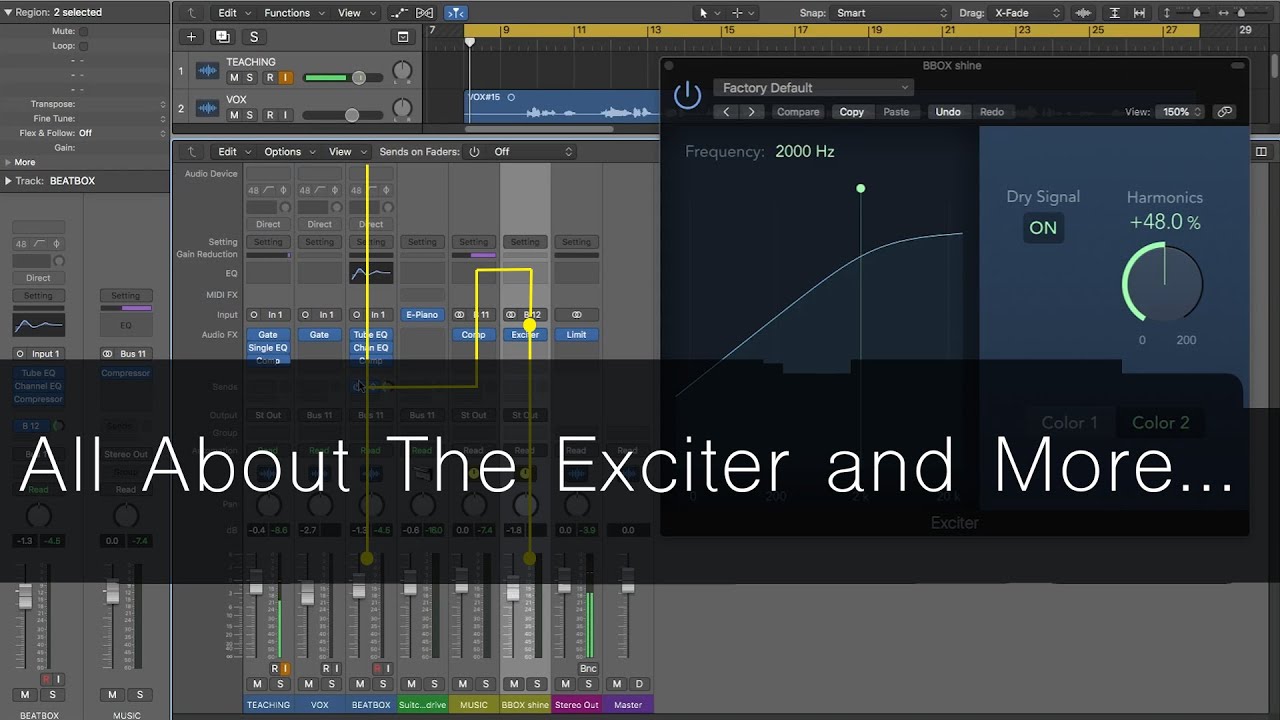Click the Sends on Faders power icon
The height and width of the screenshot is (720, 1280).
(x=474, y=152)
